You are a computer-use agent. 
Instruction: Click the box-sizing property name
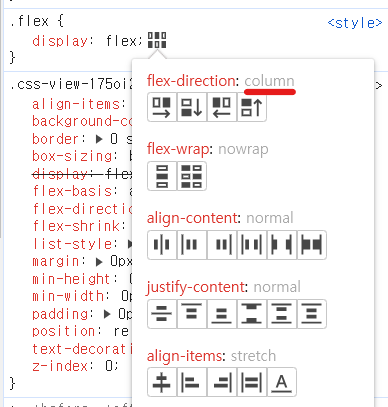click(x=72, y=156)
